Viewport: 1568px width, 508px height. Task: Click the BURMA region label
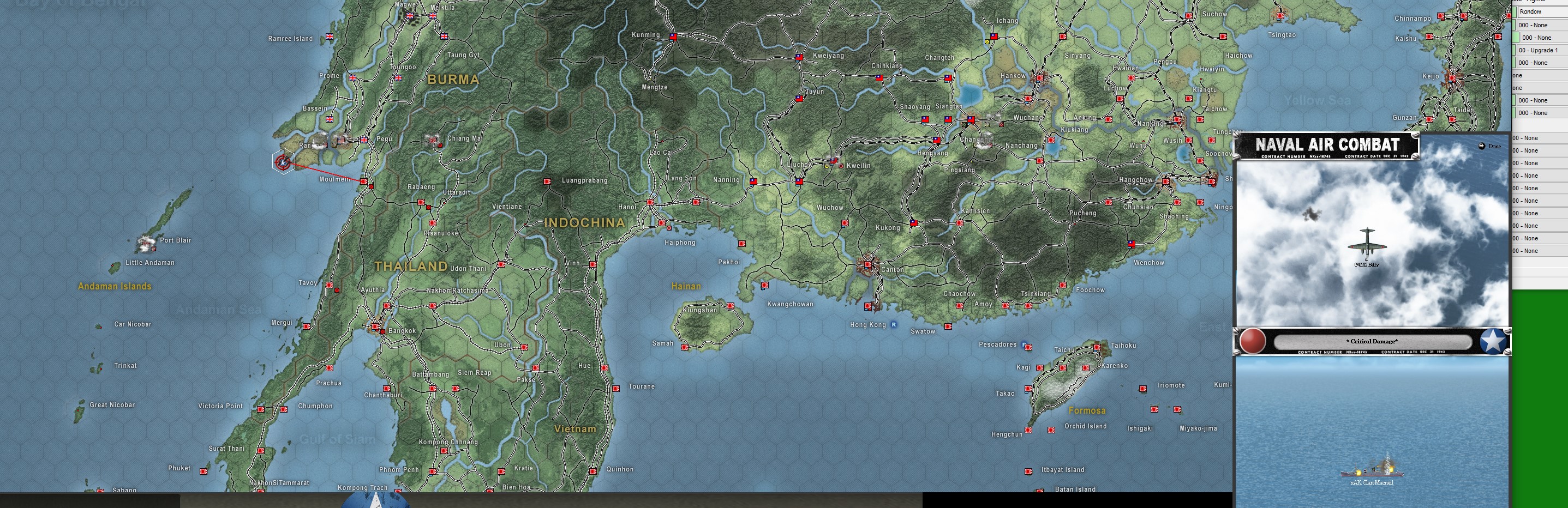pos(453,79)
